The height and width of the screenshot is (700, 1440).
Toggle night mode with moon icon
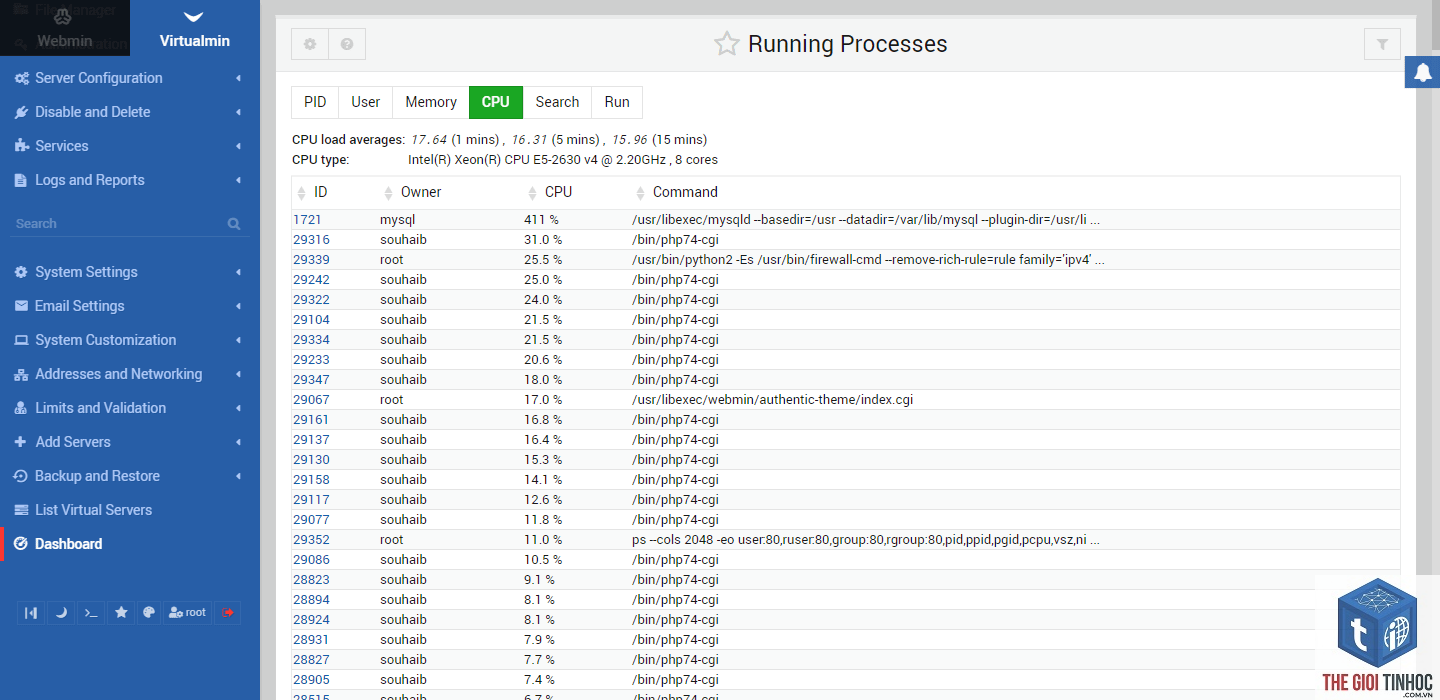[x=61, y=612]
